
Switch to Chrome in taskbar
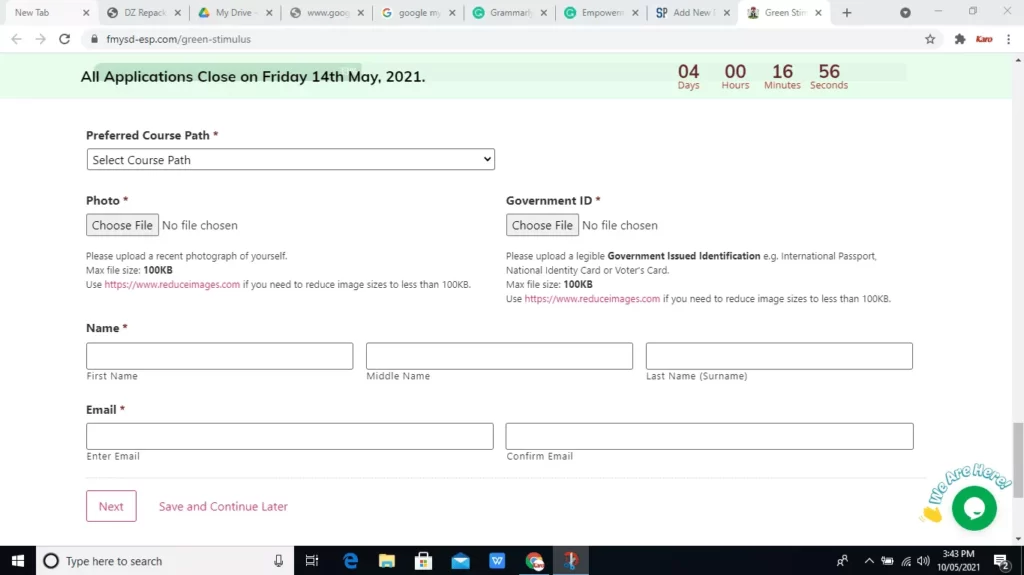(534, 561)
